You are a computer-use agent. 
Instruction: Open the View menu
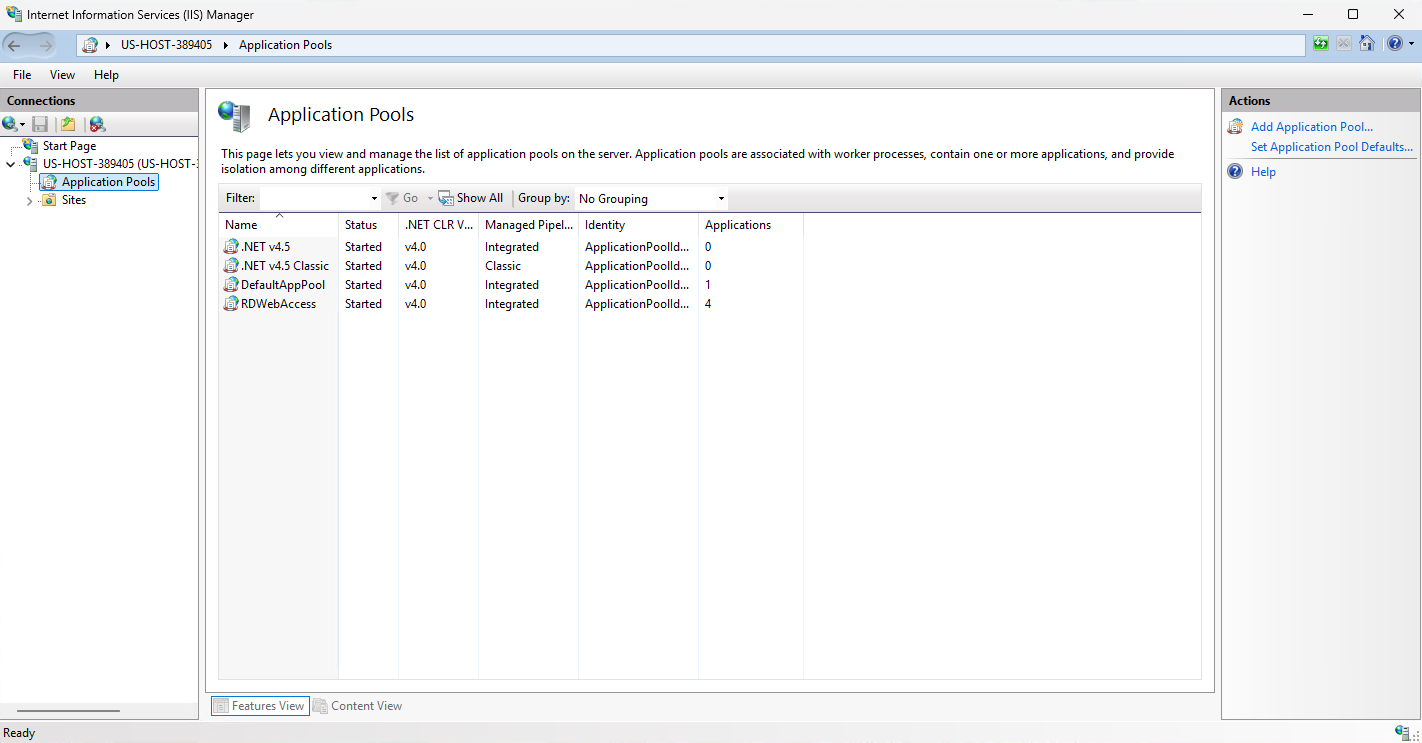click(62, 75)
